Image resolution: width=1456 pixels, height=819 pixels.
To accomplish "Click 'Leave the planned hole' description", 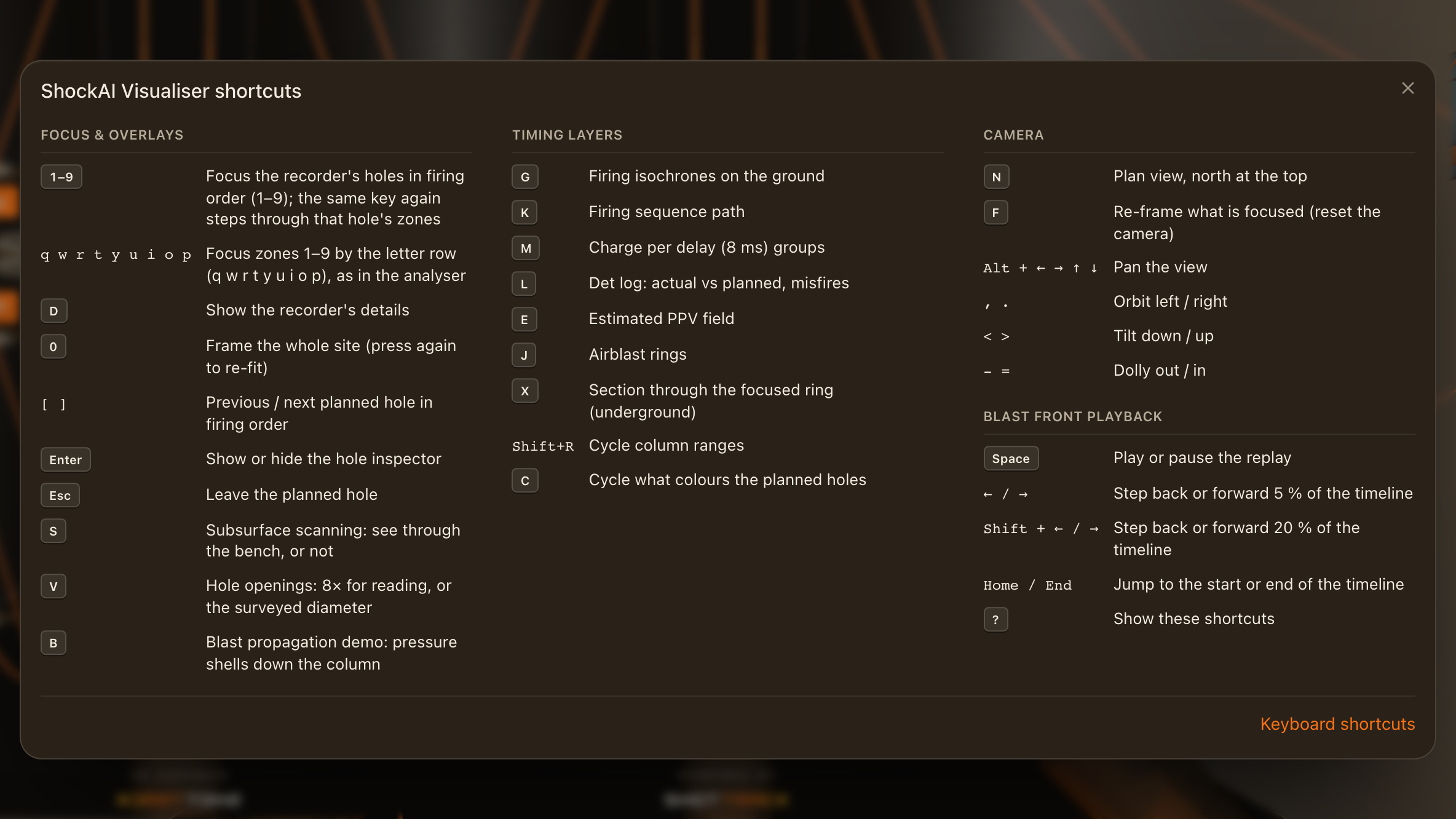I will pos(291,494).
